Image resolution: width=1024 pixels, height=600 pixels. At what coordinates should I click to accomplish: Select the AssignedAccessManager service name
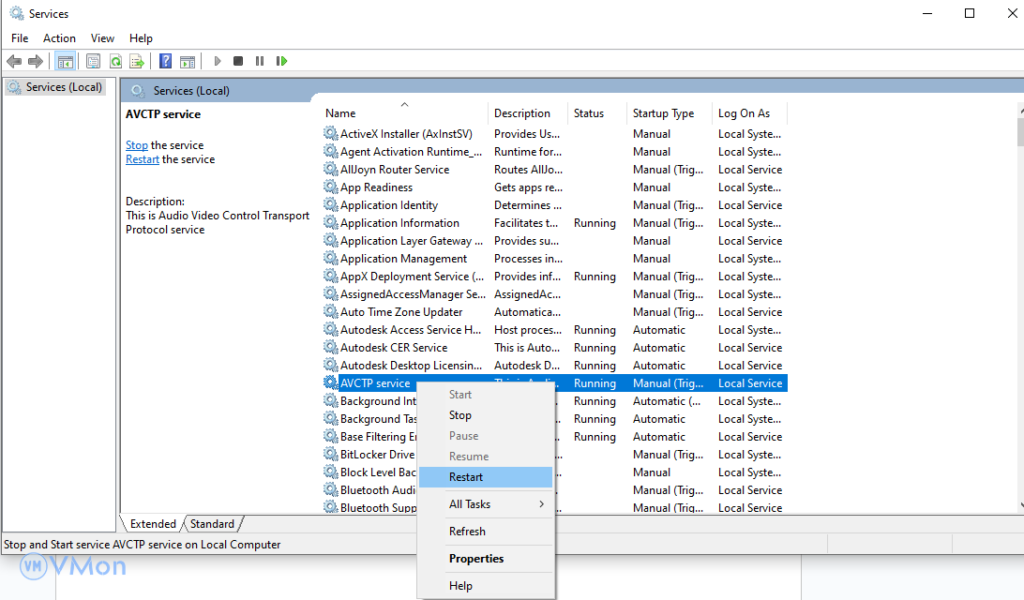pyautogui.click(x=413, y=294)
